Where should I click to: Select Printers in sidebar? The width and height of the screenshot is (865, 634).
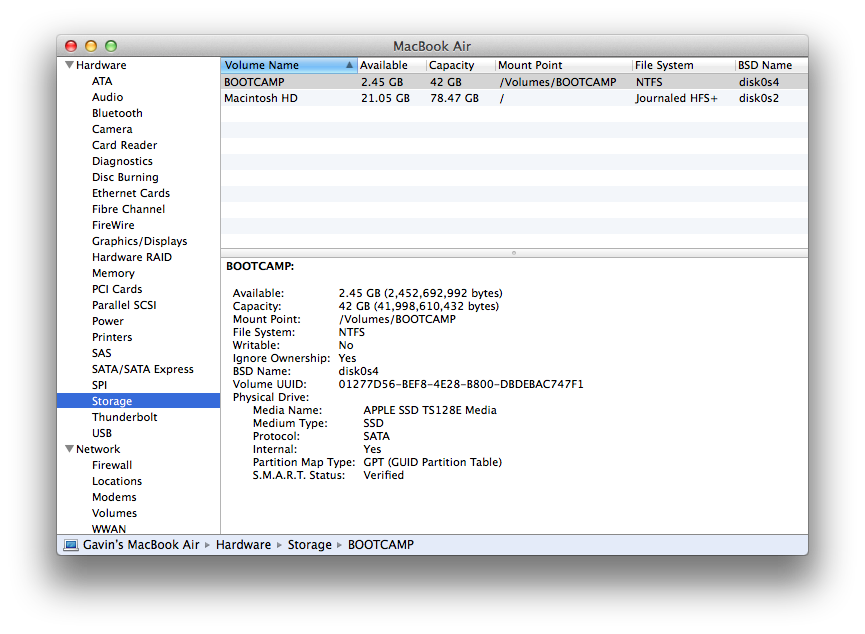pyautogui.click(x=112, y=337)
